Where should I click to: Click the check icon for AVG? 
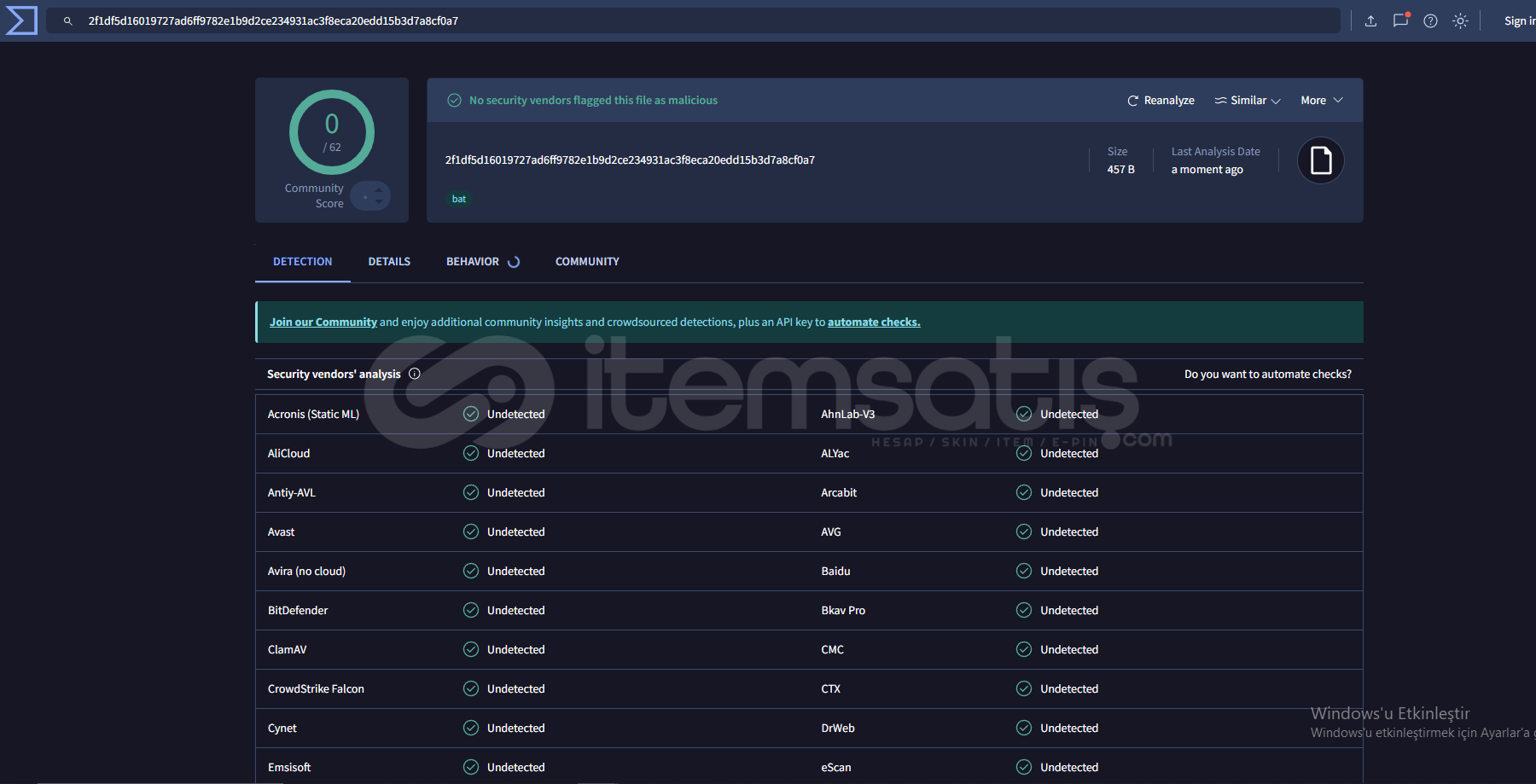[x=1024, y=532]
